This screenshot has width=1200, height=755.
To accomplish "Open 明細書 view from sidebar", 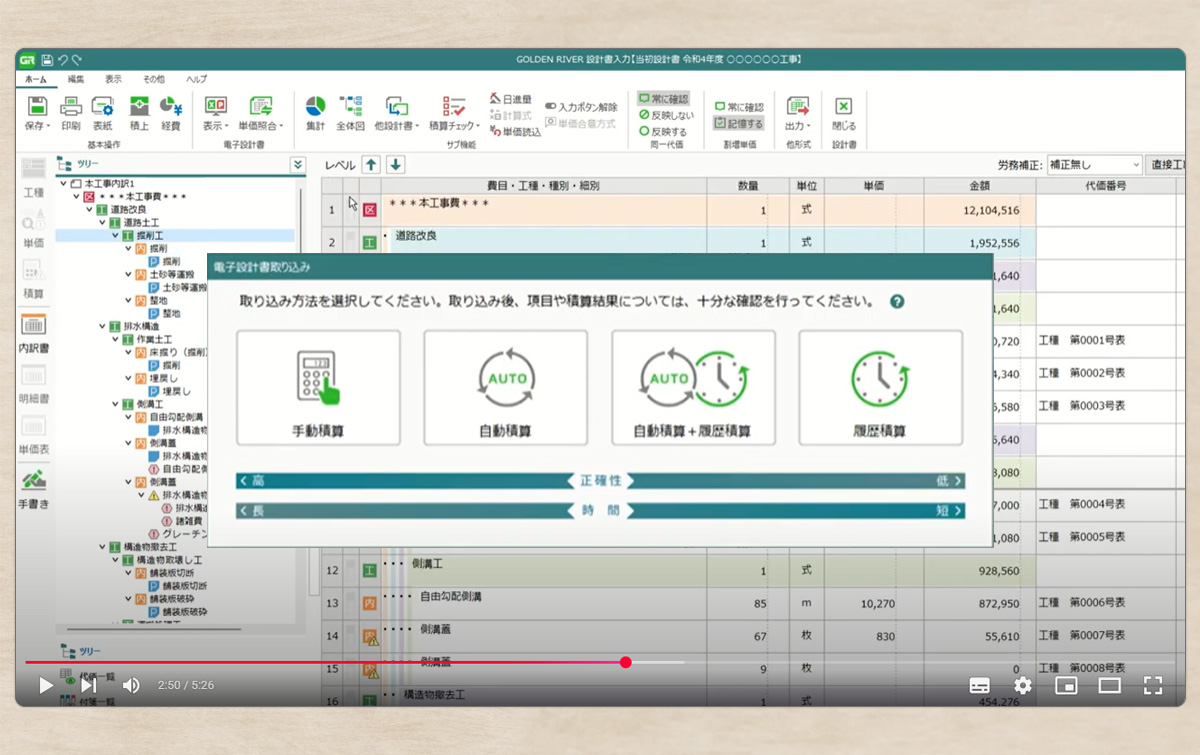I will point(34,385).
